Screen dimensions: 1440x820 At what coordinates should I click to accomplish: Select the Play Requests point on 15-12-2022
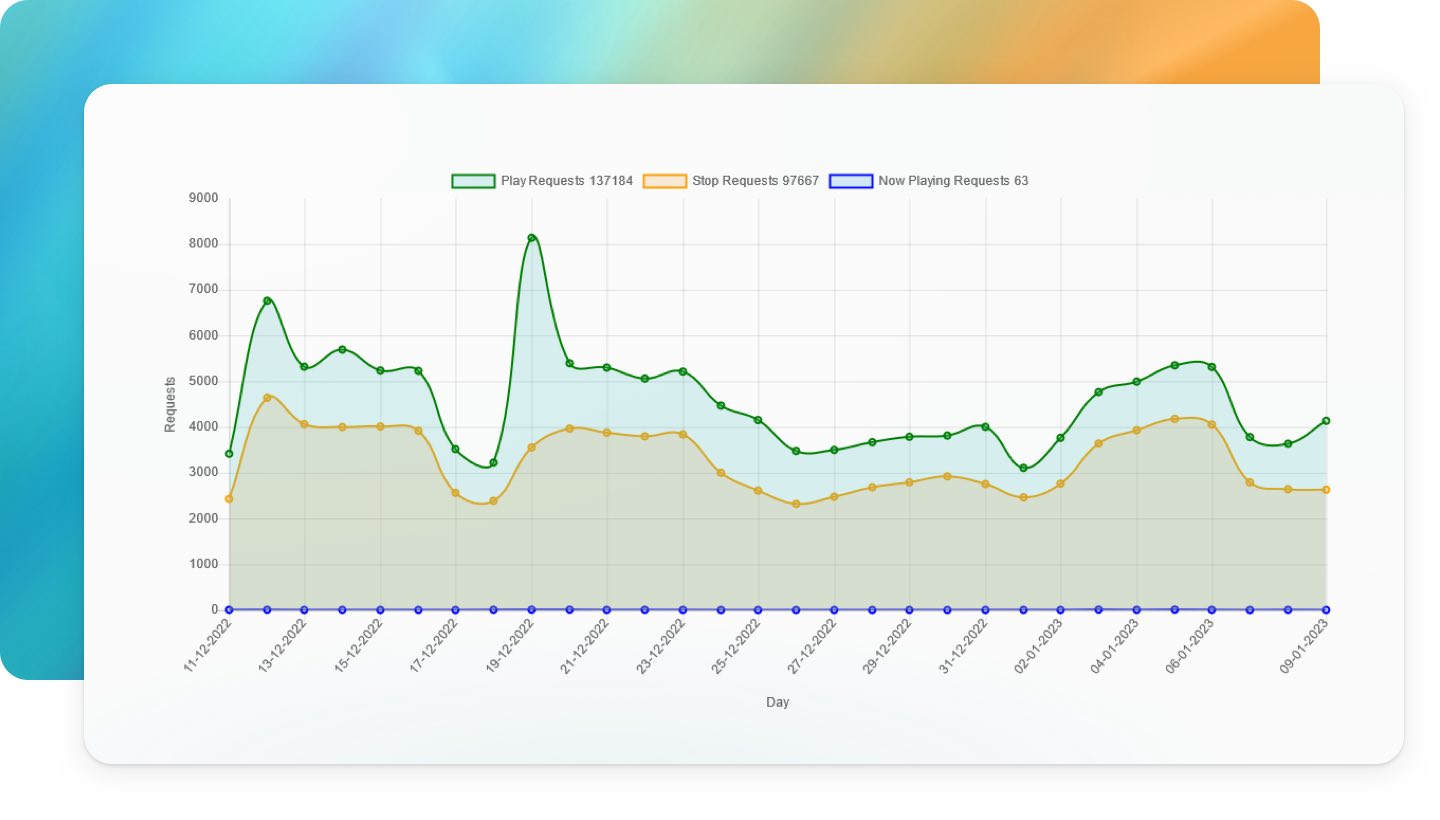point(380,371)
